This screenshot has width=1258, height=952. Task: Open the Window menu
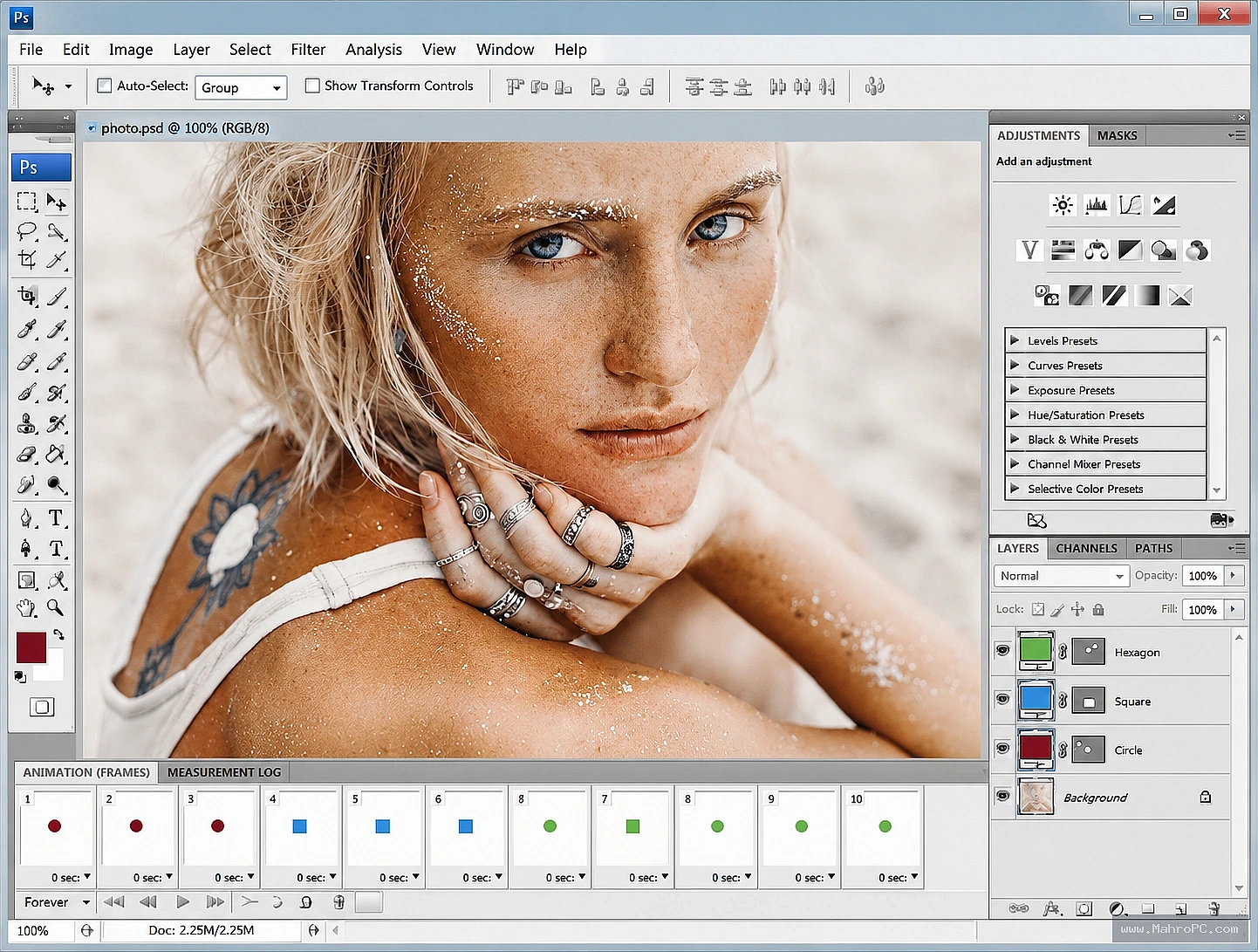(x=505, y=50)
